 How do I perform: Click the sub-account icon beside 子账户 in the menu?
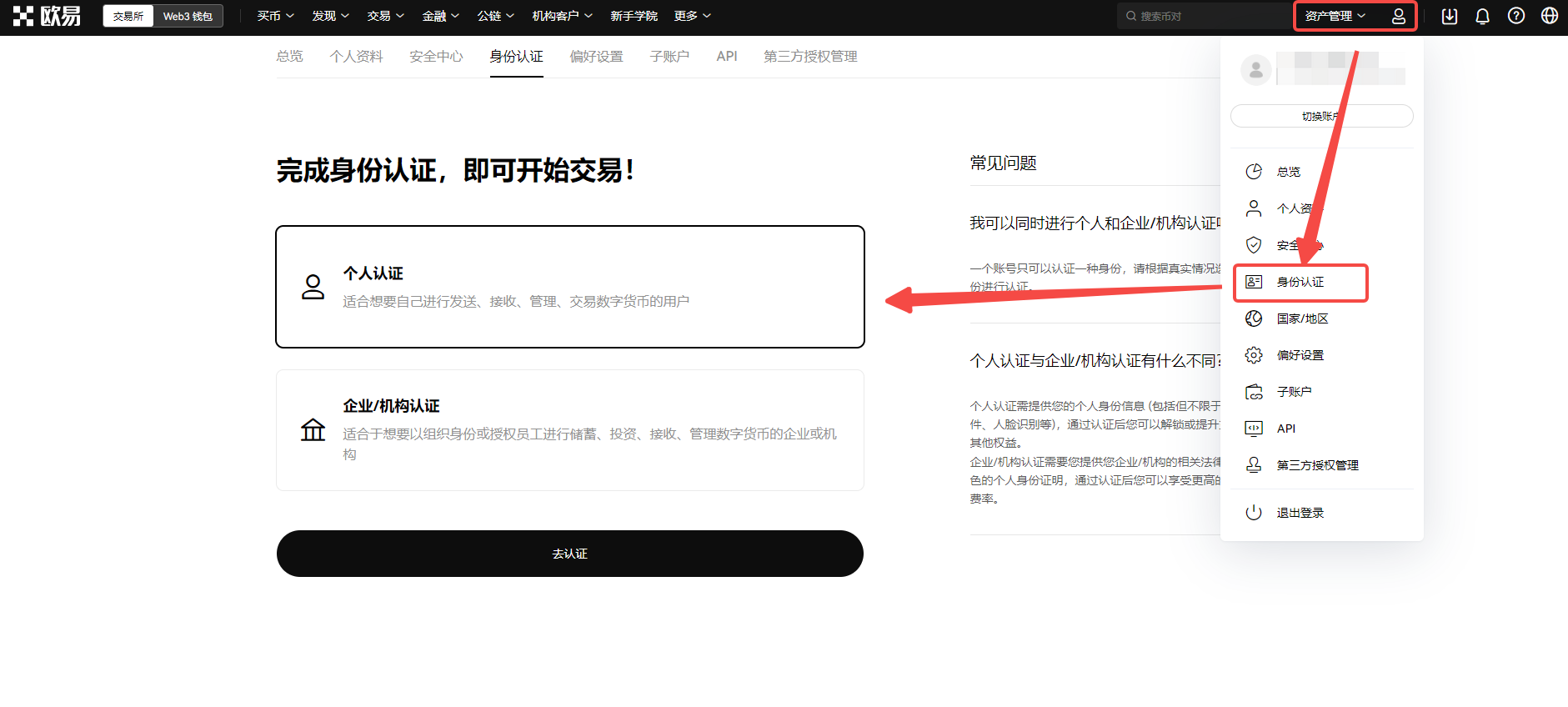(1254, 392)
